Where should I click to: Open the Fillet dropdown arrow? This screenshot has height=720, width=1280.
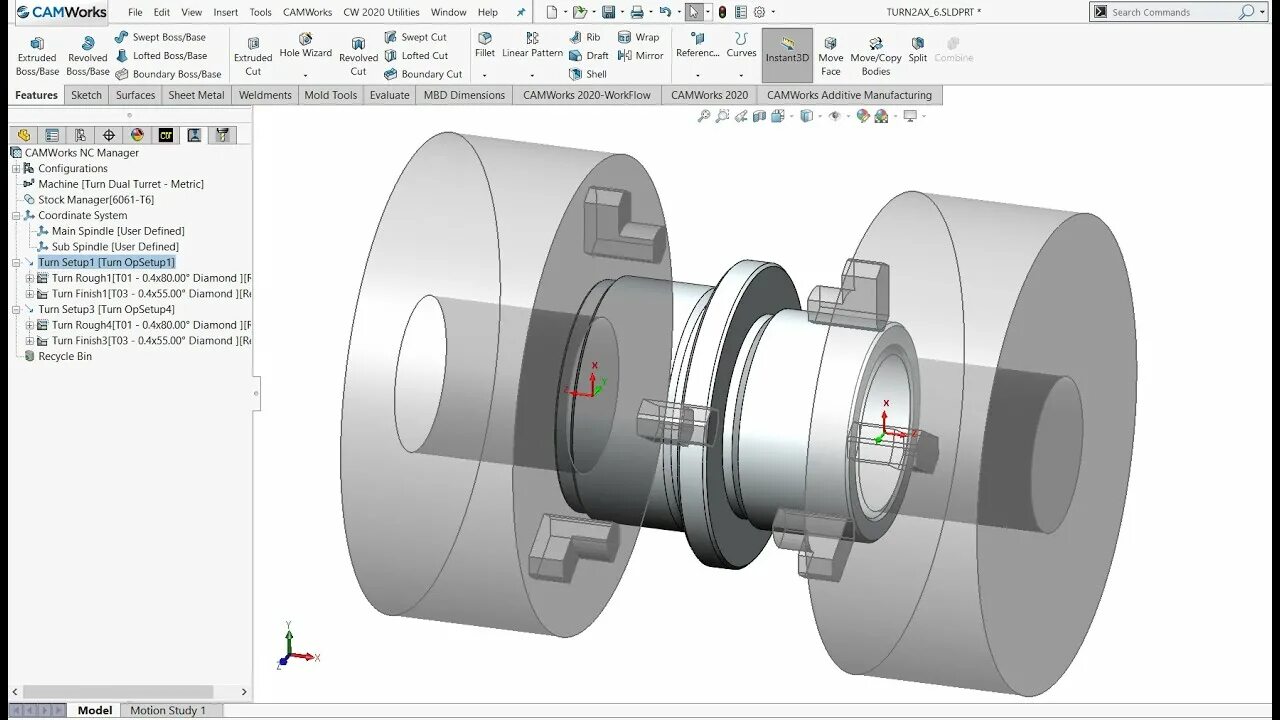point(484,75)
